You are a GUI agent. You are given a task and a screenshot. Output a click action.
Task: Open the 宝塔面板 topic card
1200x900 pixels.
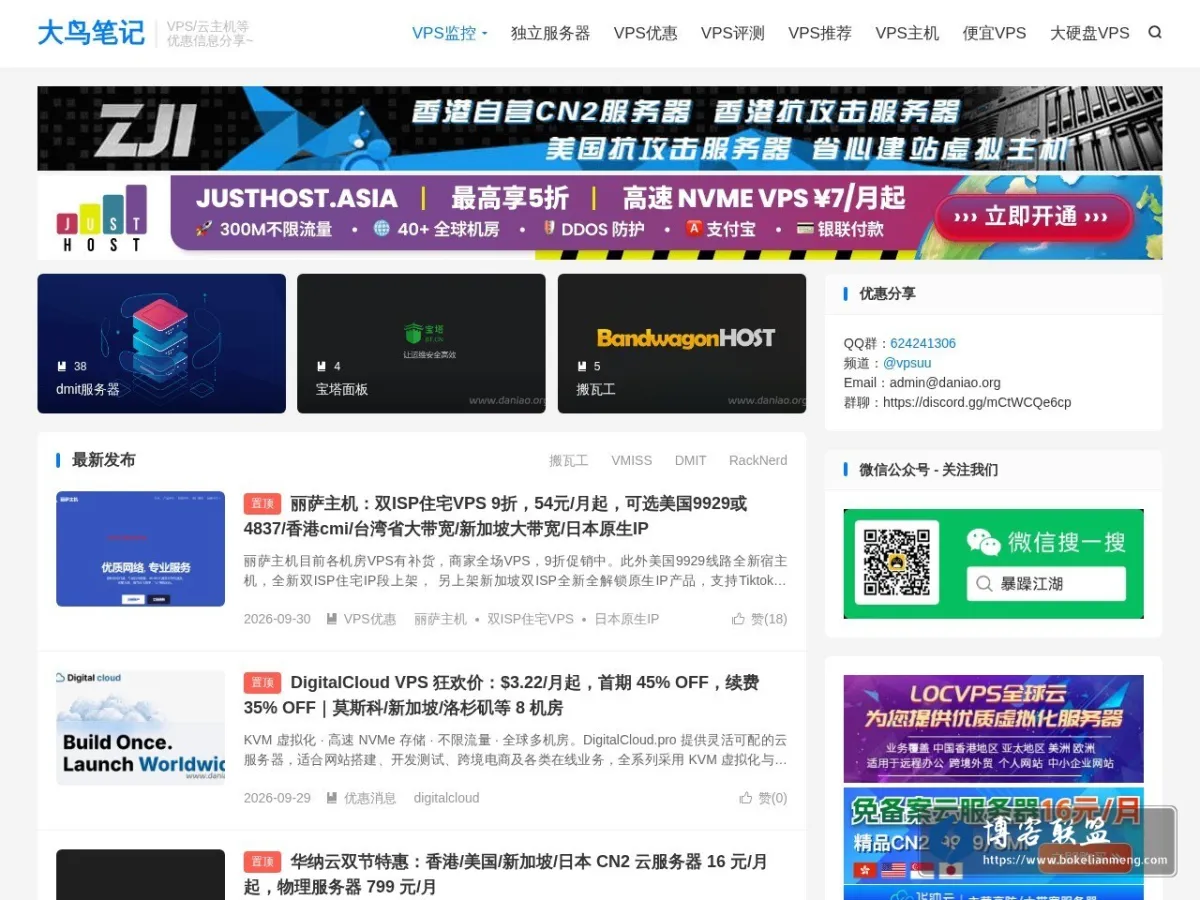coord(421,343)
